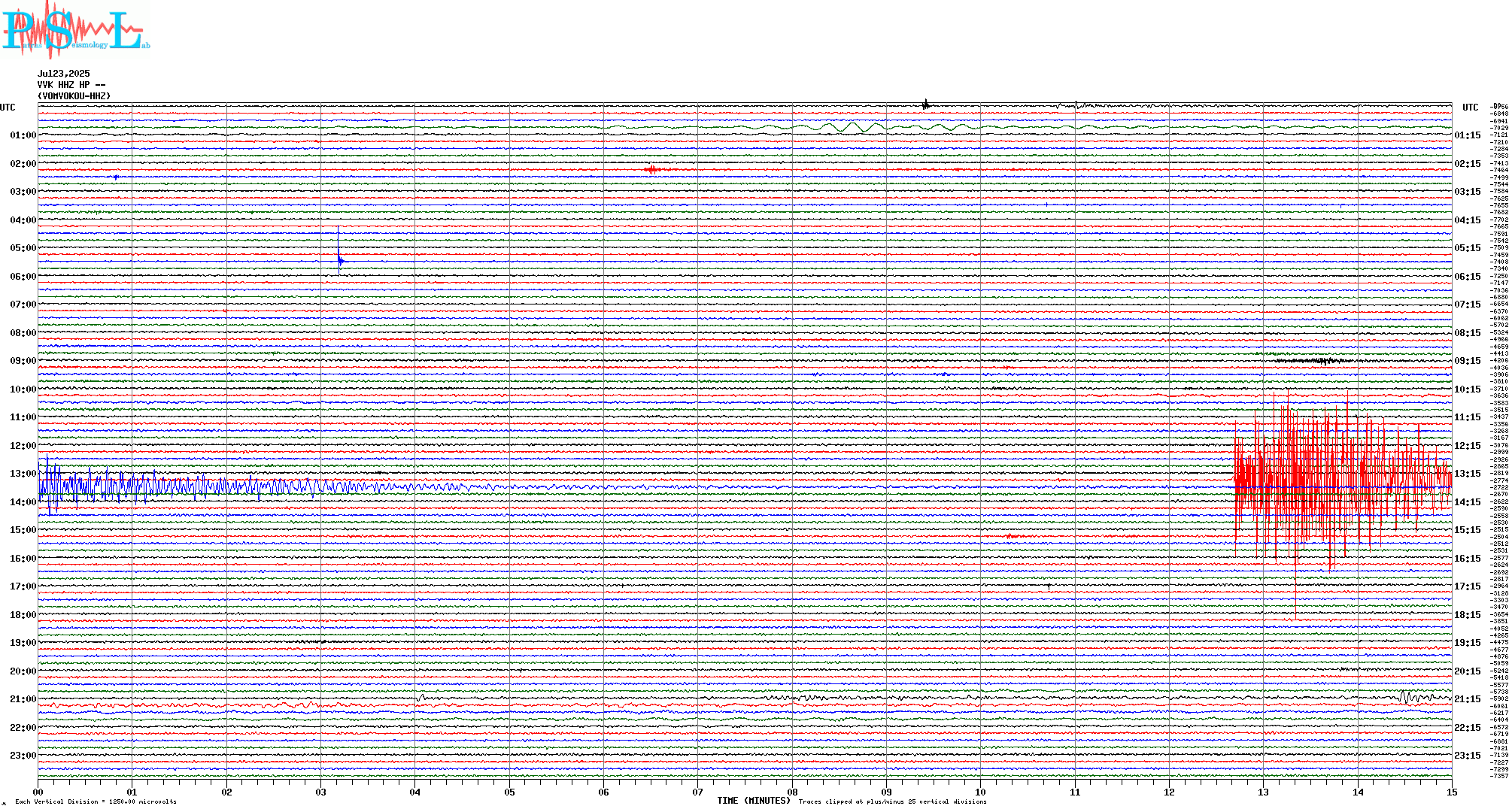
Task: Click the 18:00 hour label on the left
Action: point(23,615)
